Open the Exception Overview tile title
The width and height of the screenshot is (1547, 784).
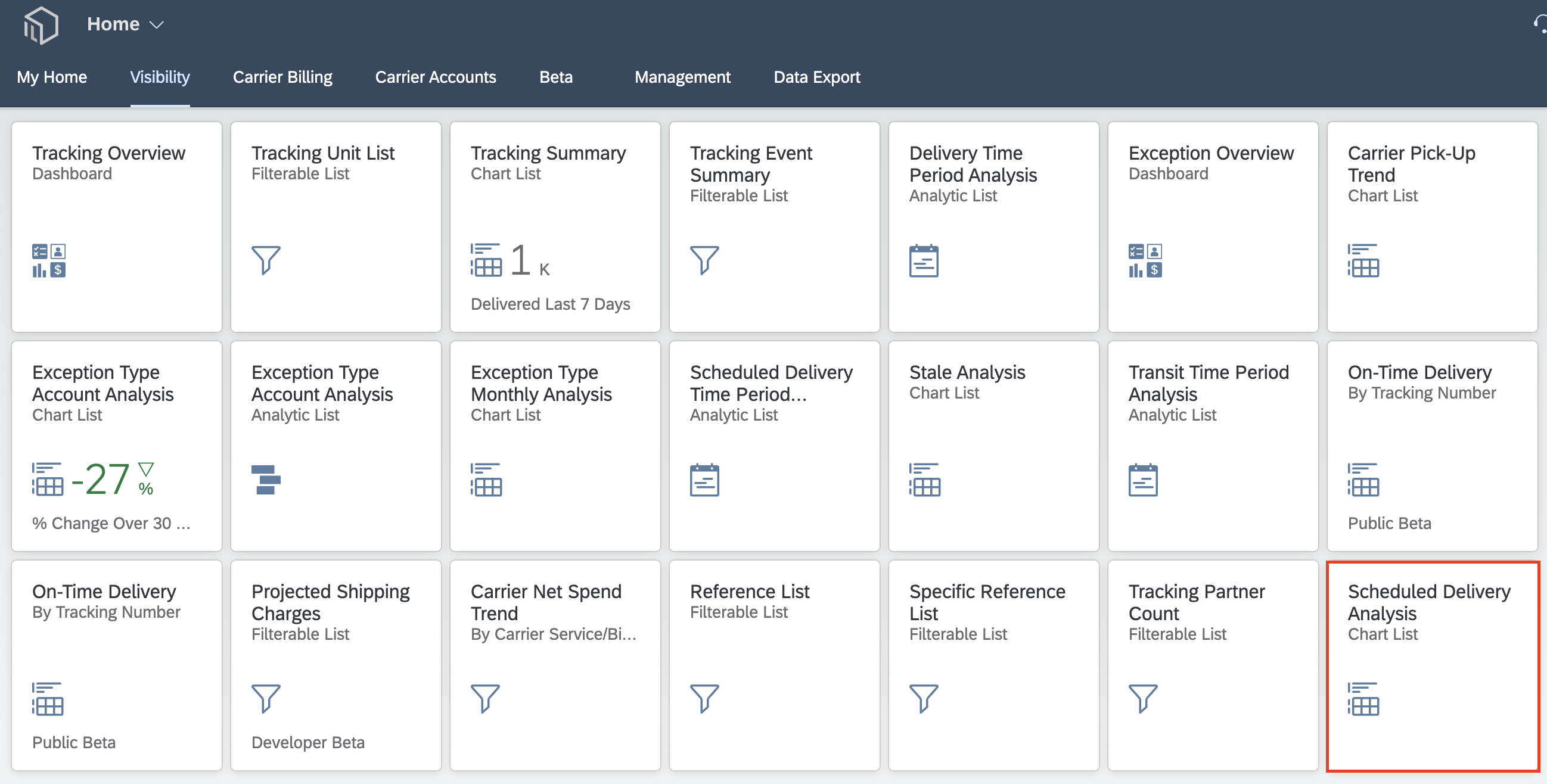[1211, 153]
